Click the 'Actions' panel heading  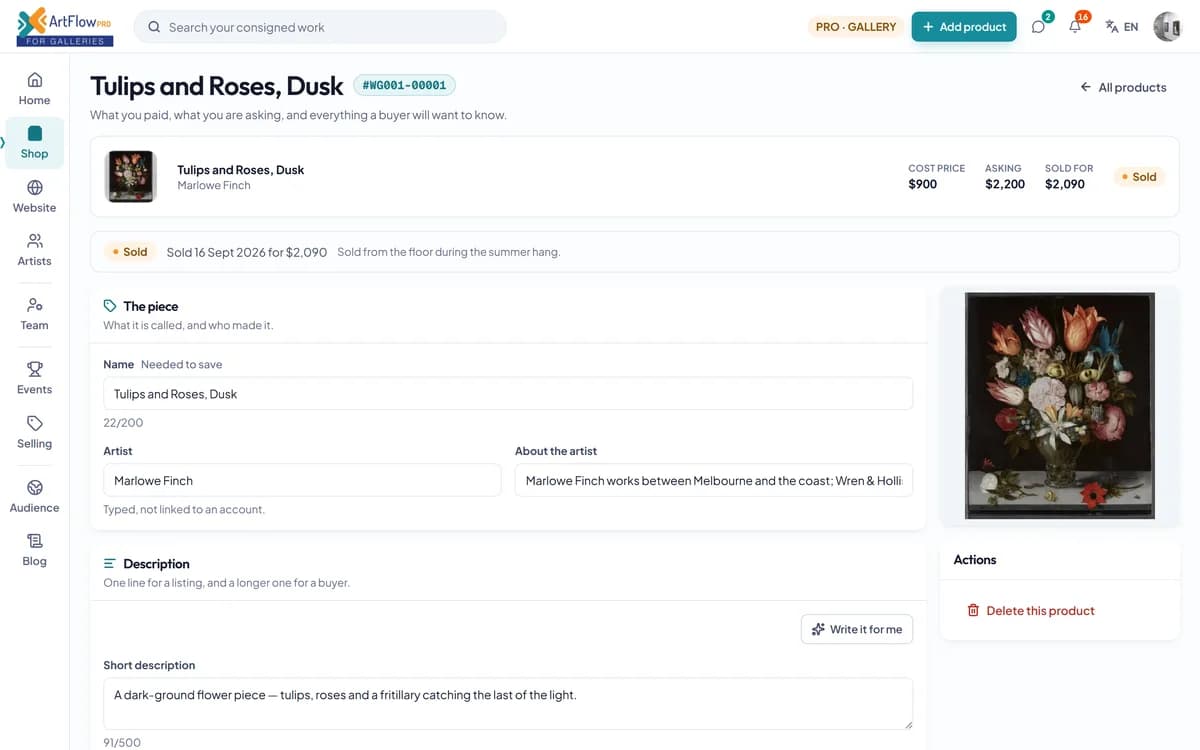pos(975,560)
